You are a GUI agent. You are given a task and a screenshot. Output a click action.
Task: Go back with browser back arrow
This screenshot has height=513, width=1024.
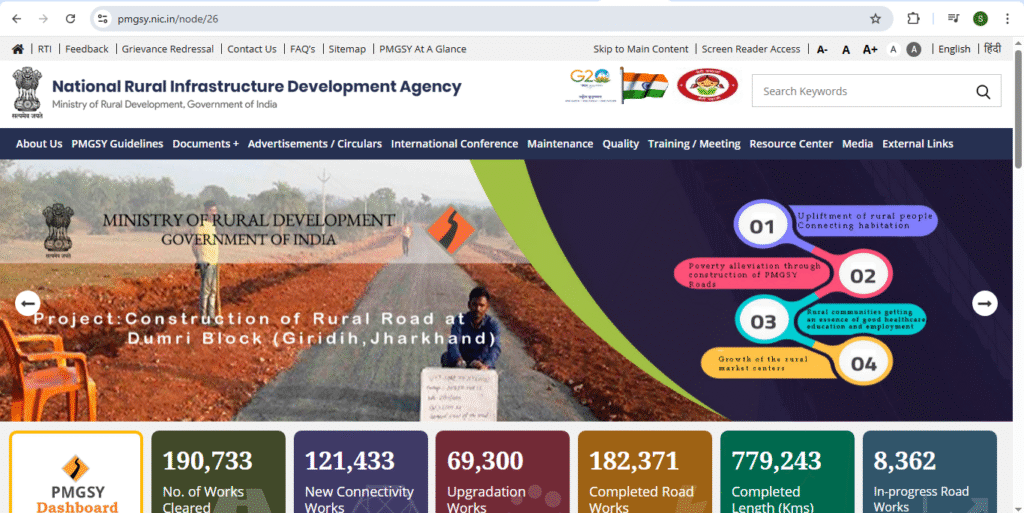pyautogui.click(x=17, y=19)
